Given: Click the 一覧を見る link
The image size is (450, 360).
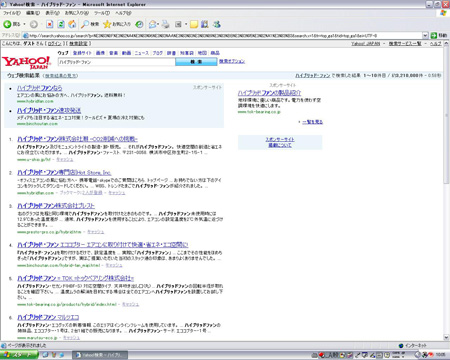Looking at the screenshot, I should 312,122.
